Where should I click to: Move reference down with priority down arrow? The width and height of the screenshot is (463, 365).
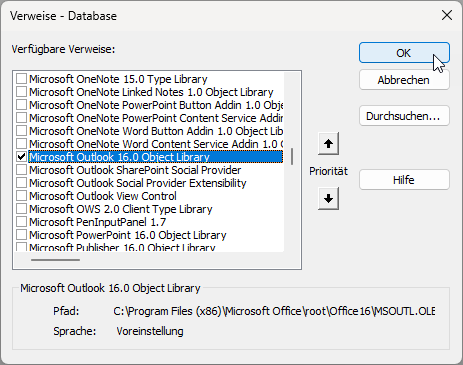click(x=328, y=199)
